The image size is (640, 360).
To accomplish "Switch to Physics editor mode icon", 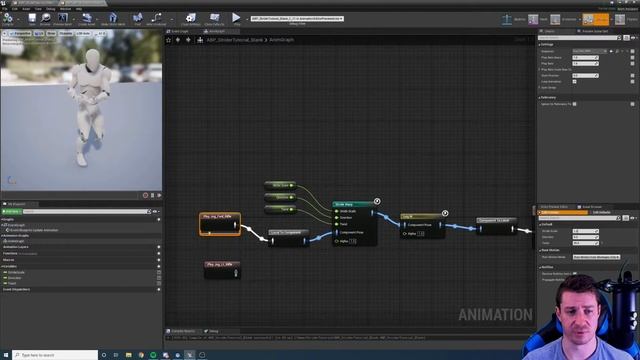I will click(620, 19).
